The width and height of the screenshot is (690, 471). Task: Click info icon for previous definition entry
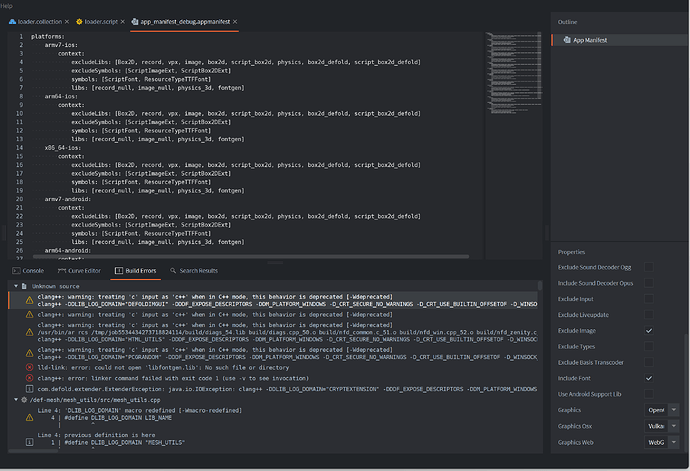click(29, 442)
